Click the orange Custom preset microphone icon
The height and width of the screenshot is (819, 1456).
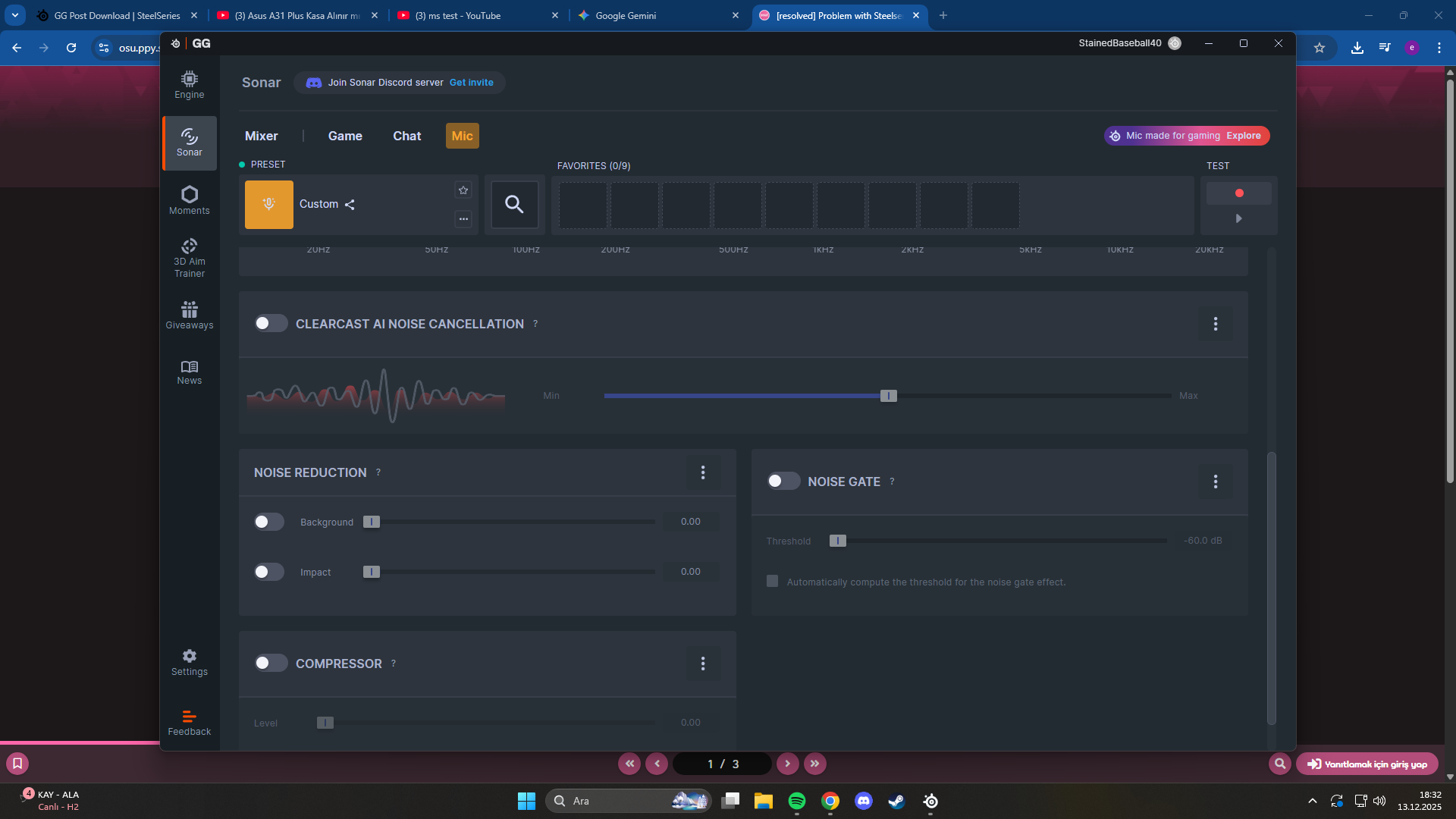pos(269,205)
